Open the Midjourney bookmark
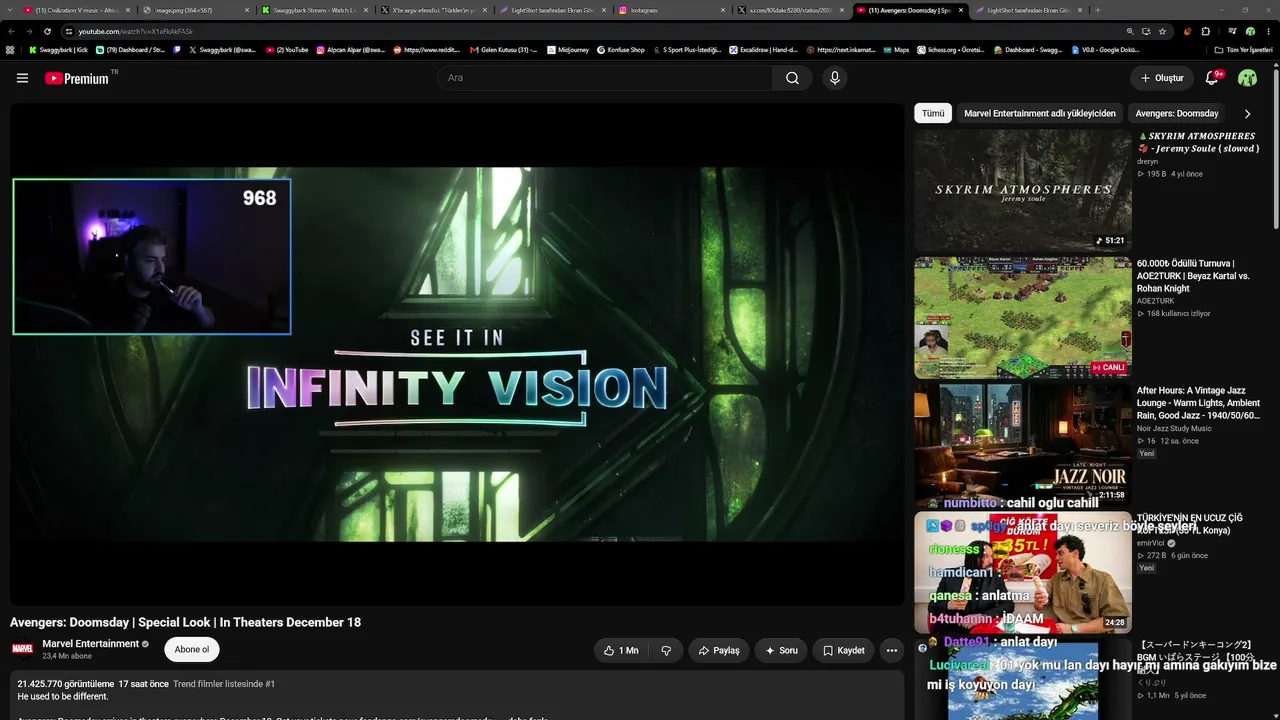 tap(568, 49)
